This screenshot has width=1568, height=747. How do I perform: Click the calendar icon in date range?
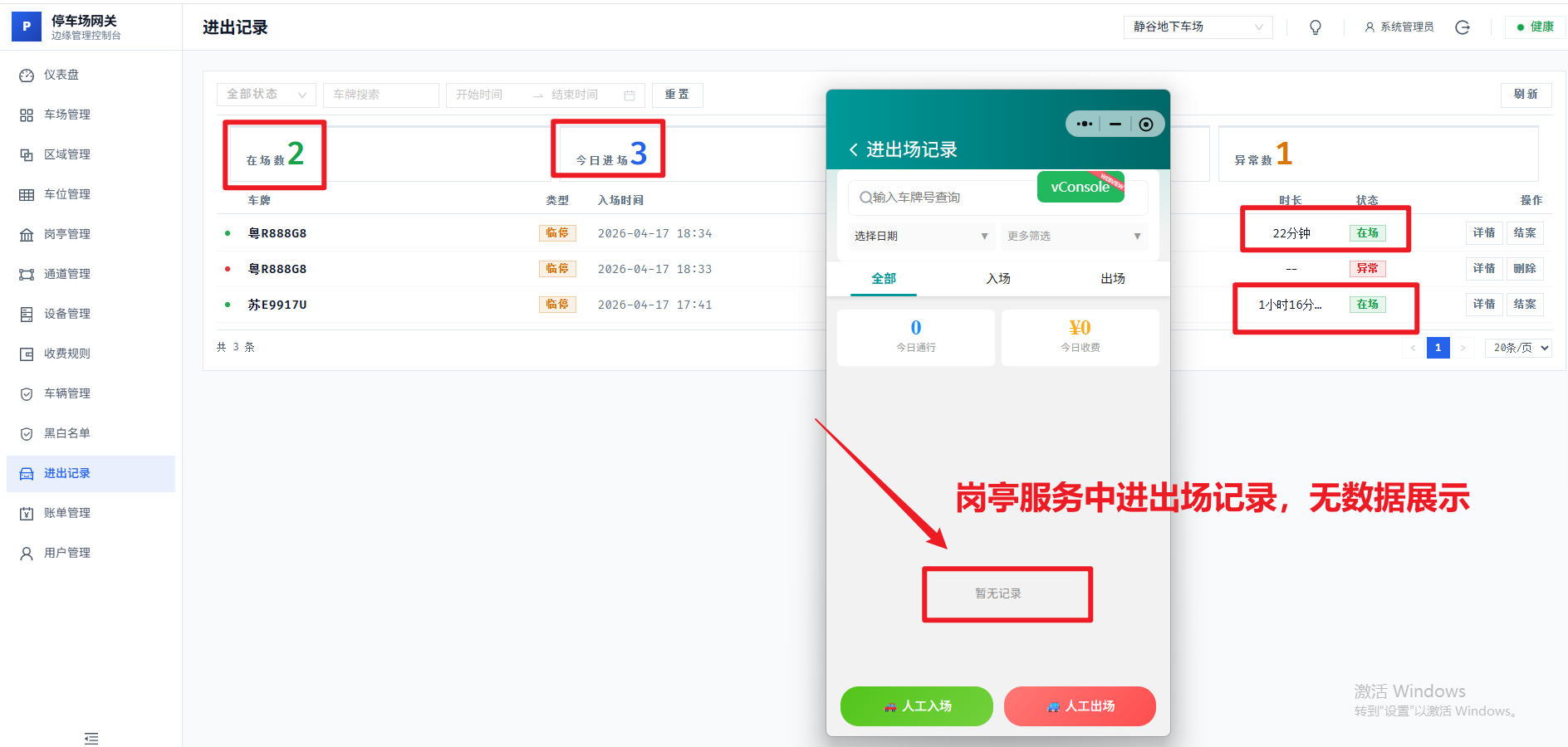point(629,95)
